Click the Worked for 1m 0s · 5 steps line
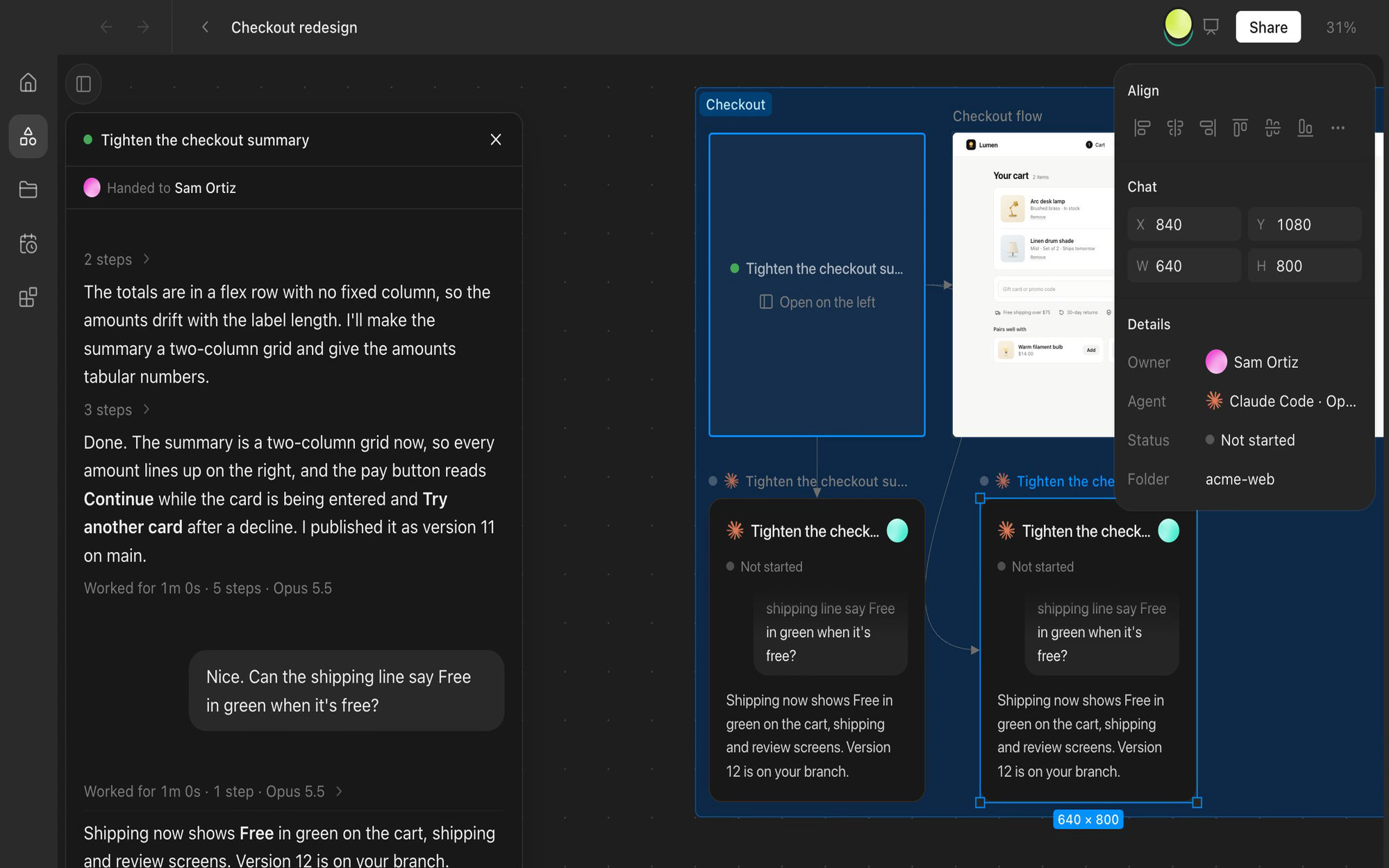 [x=208, y=588]
